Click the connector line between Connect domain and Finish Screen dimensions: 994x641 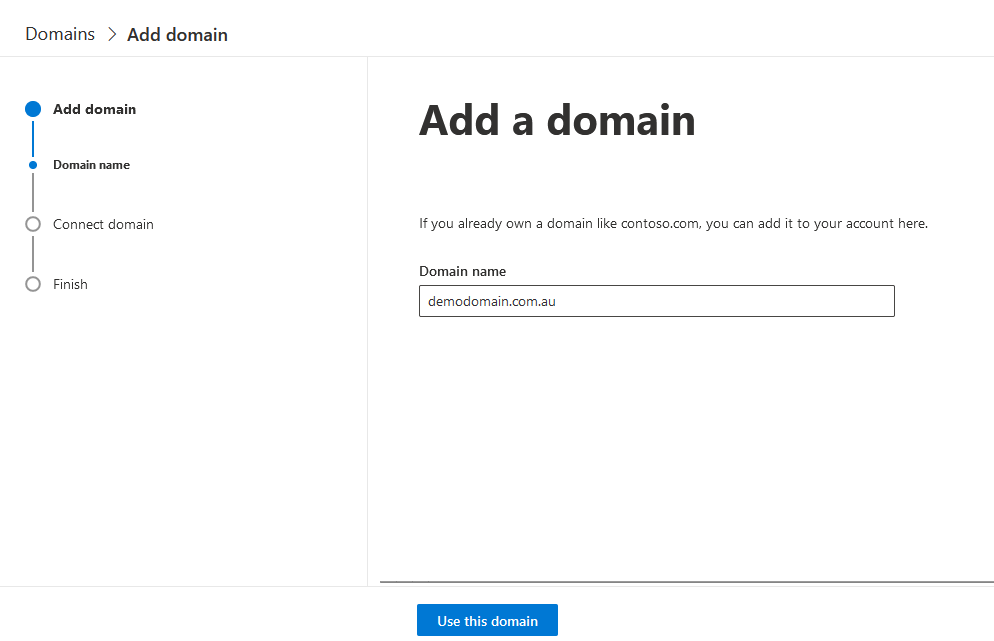point(33,254)
